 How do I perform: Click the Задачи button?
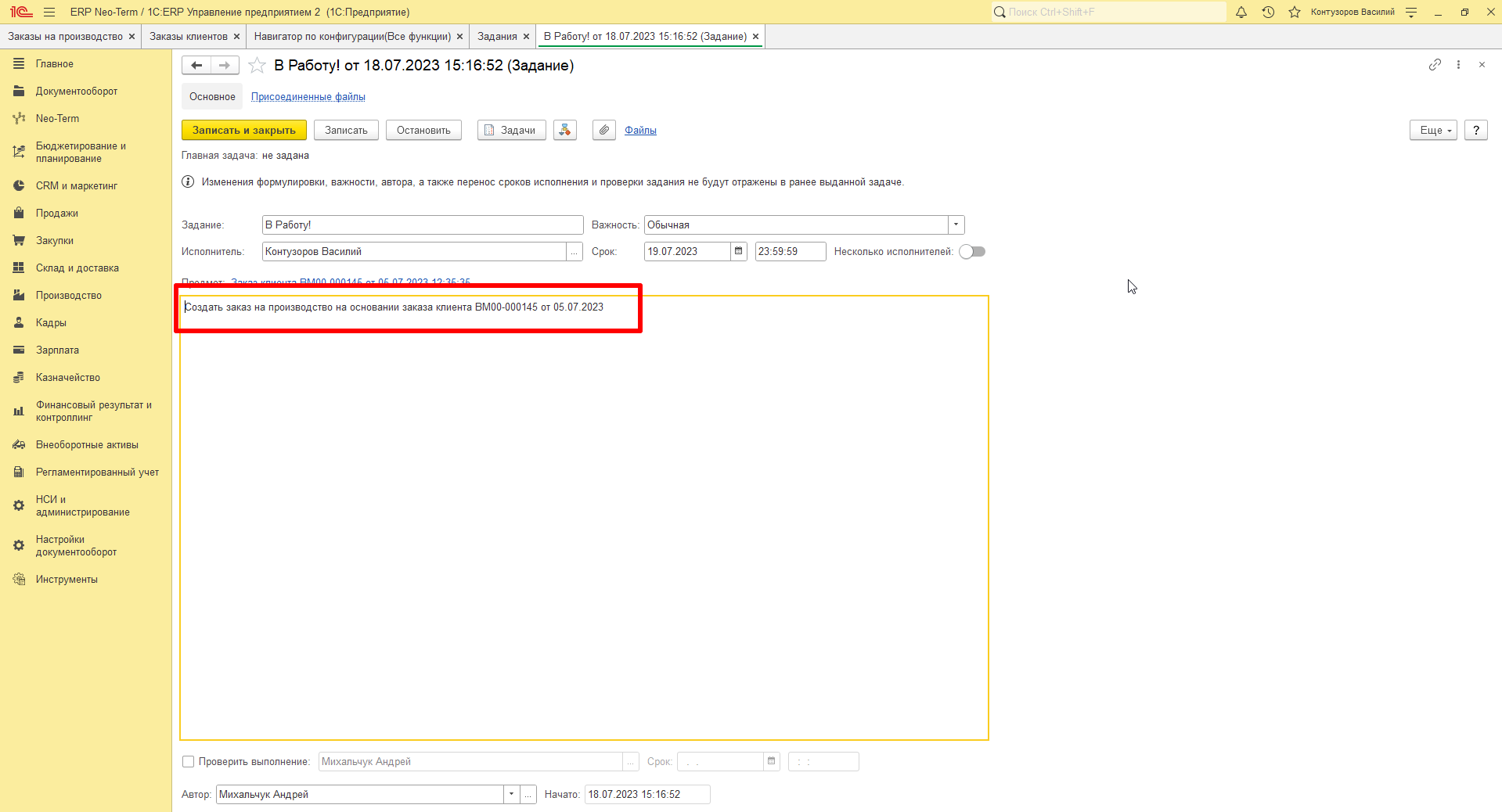point(511,130)
